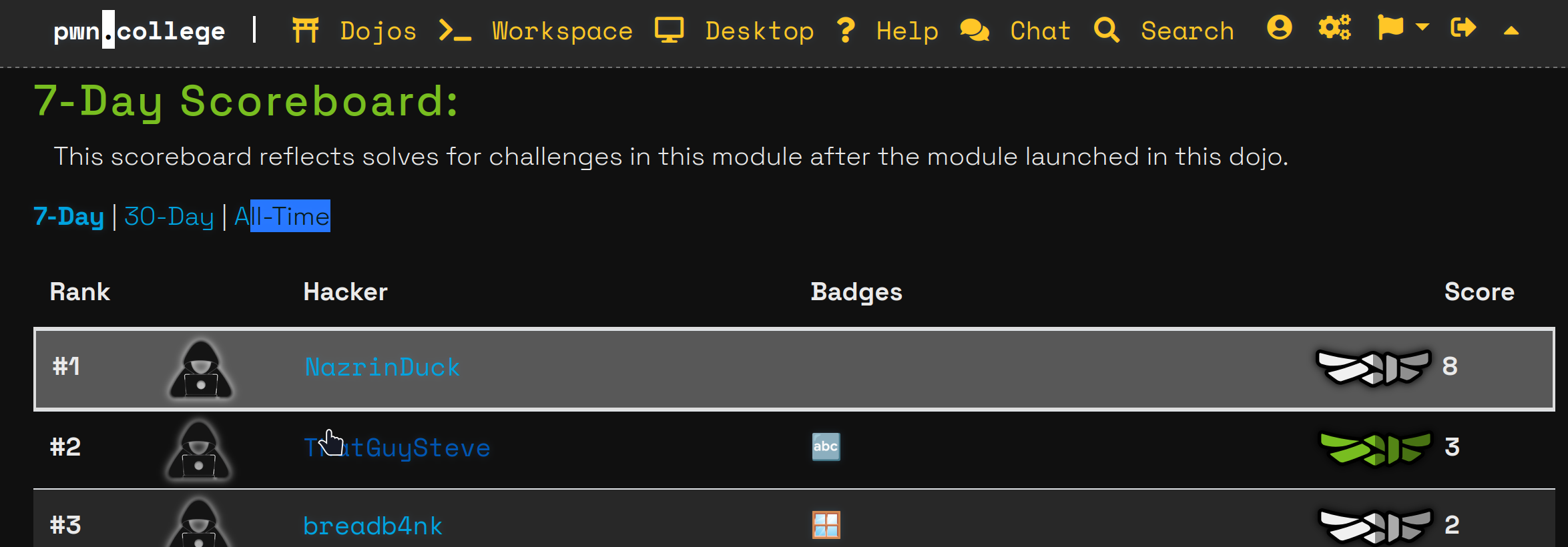Screen dimensions: 1568x547
Task: Click the pwn.college home logo
Action: pyautogui.click(x=140, y=31)
